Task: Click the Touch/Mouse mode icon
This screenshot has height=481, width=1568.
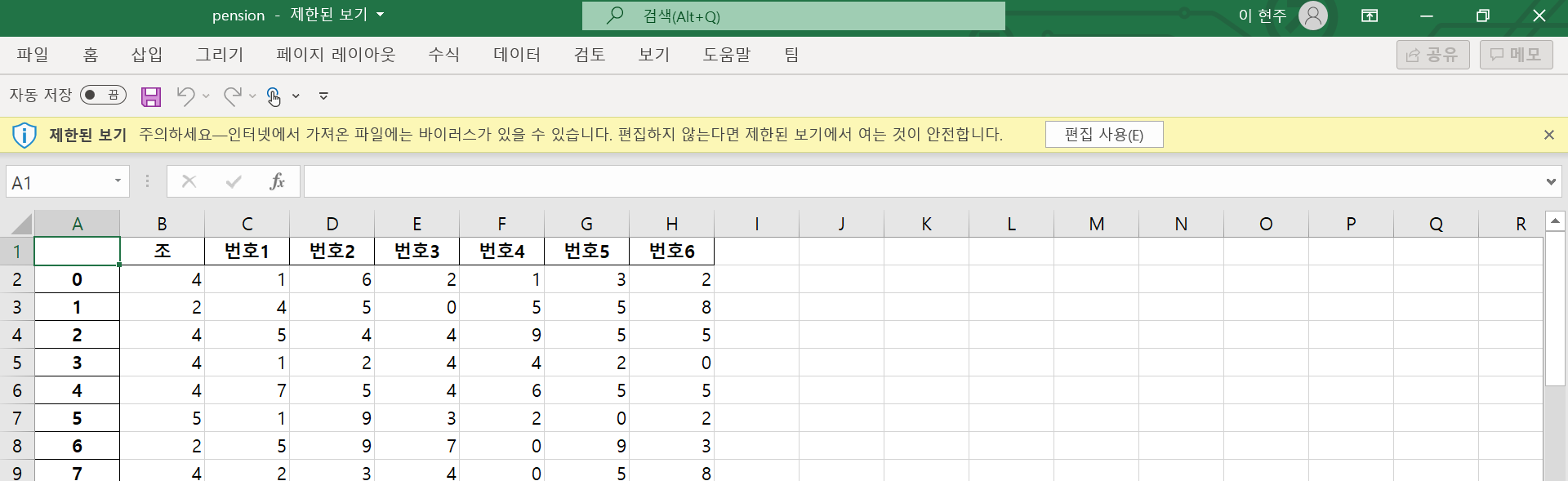Action: coord(274,96)
